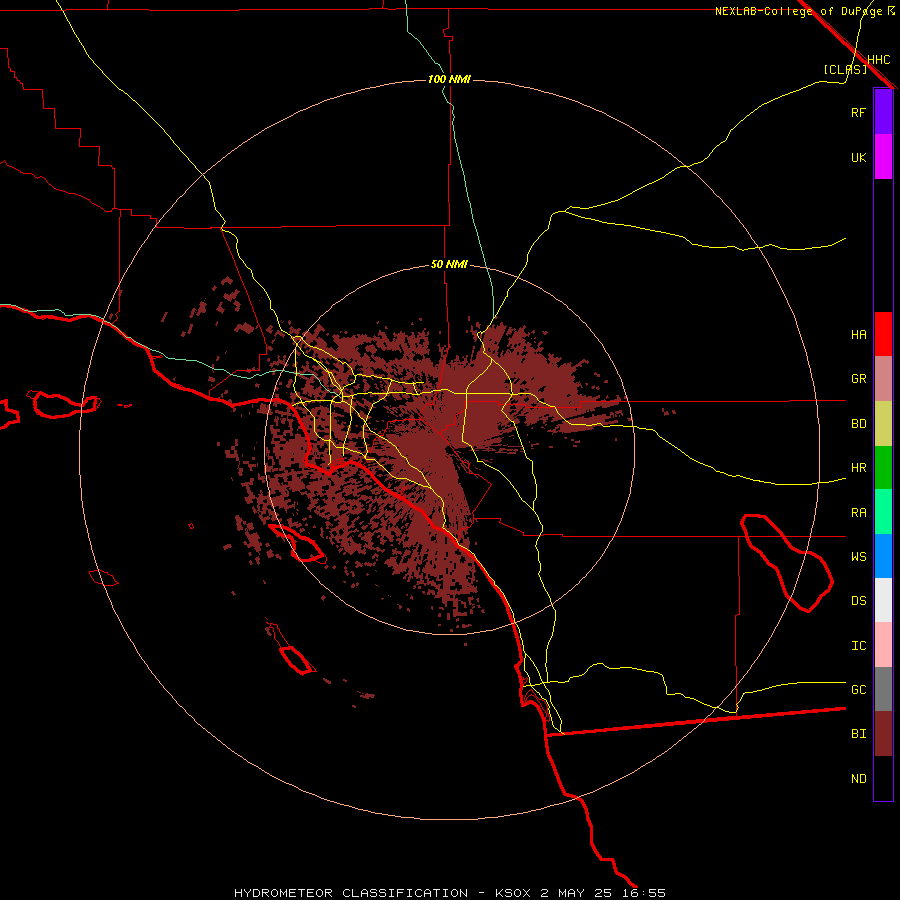
Task: Select the GC gray legend swatch
Action: coord(883,689)
